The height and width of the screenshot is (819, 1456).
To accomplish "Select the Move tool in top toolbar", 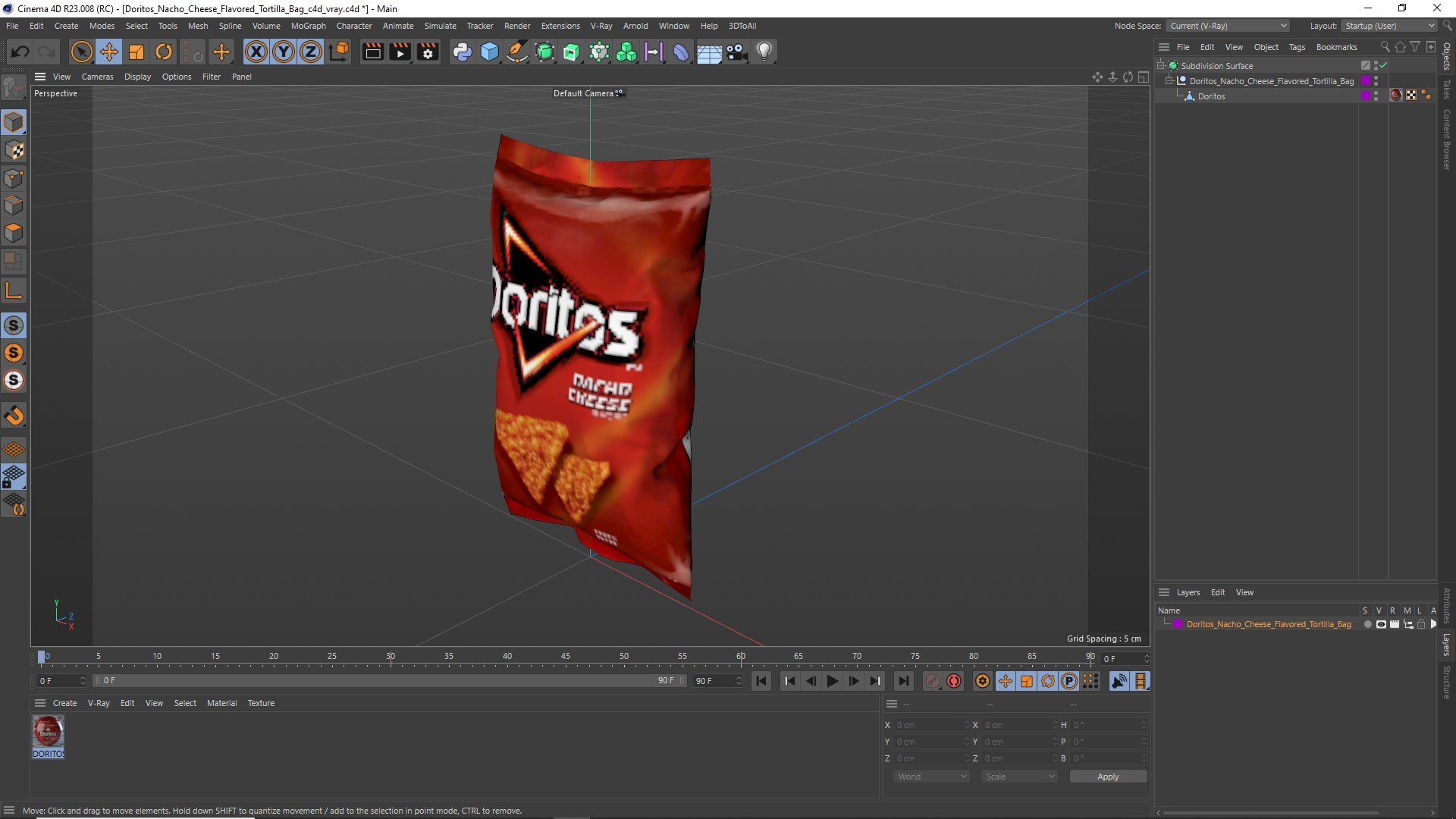I will (x=109, y=52).
